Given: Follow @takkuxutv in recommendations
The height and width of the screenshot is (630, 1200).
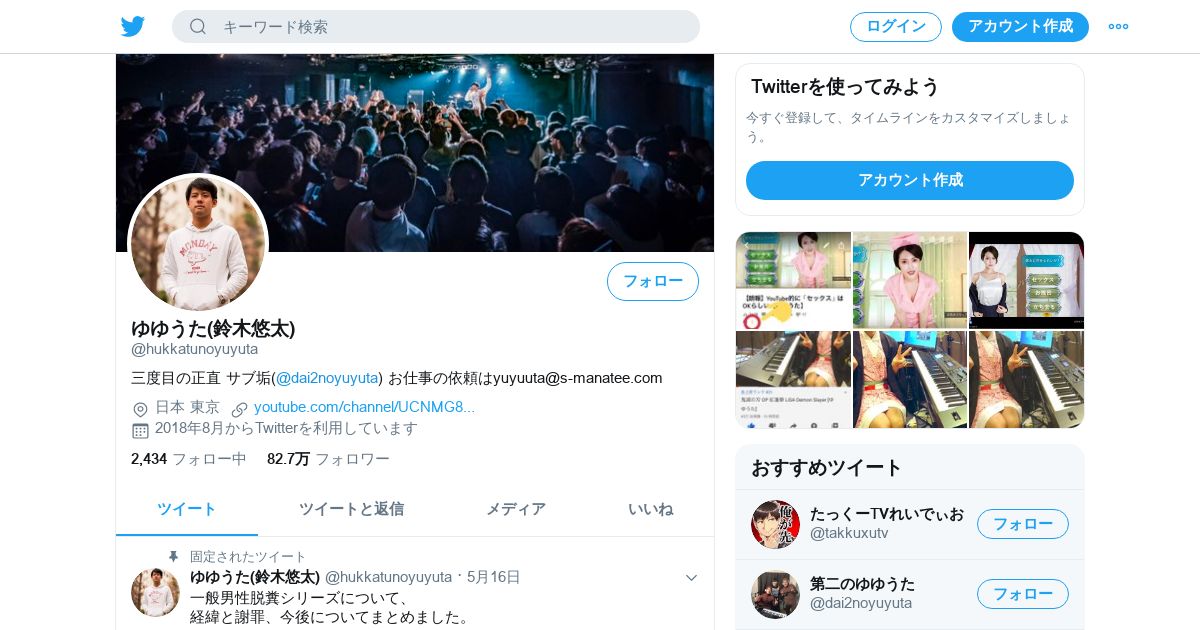Looking at the screenshot, I should pyautogui.click(x=1023, y=524).
